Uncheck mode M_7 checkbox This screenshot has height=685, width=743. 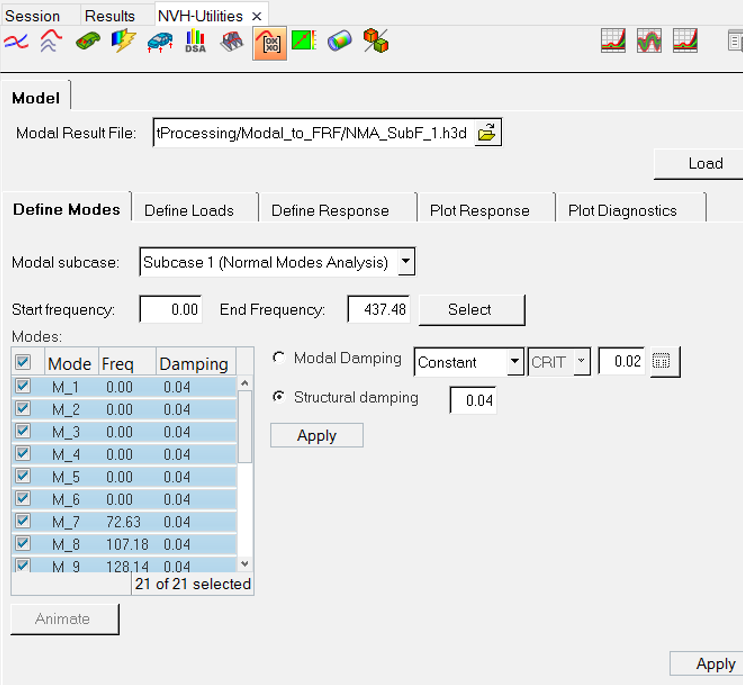[23, 521]
